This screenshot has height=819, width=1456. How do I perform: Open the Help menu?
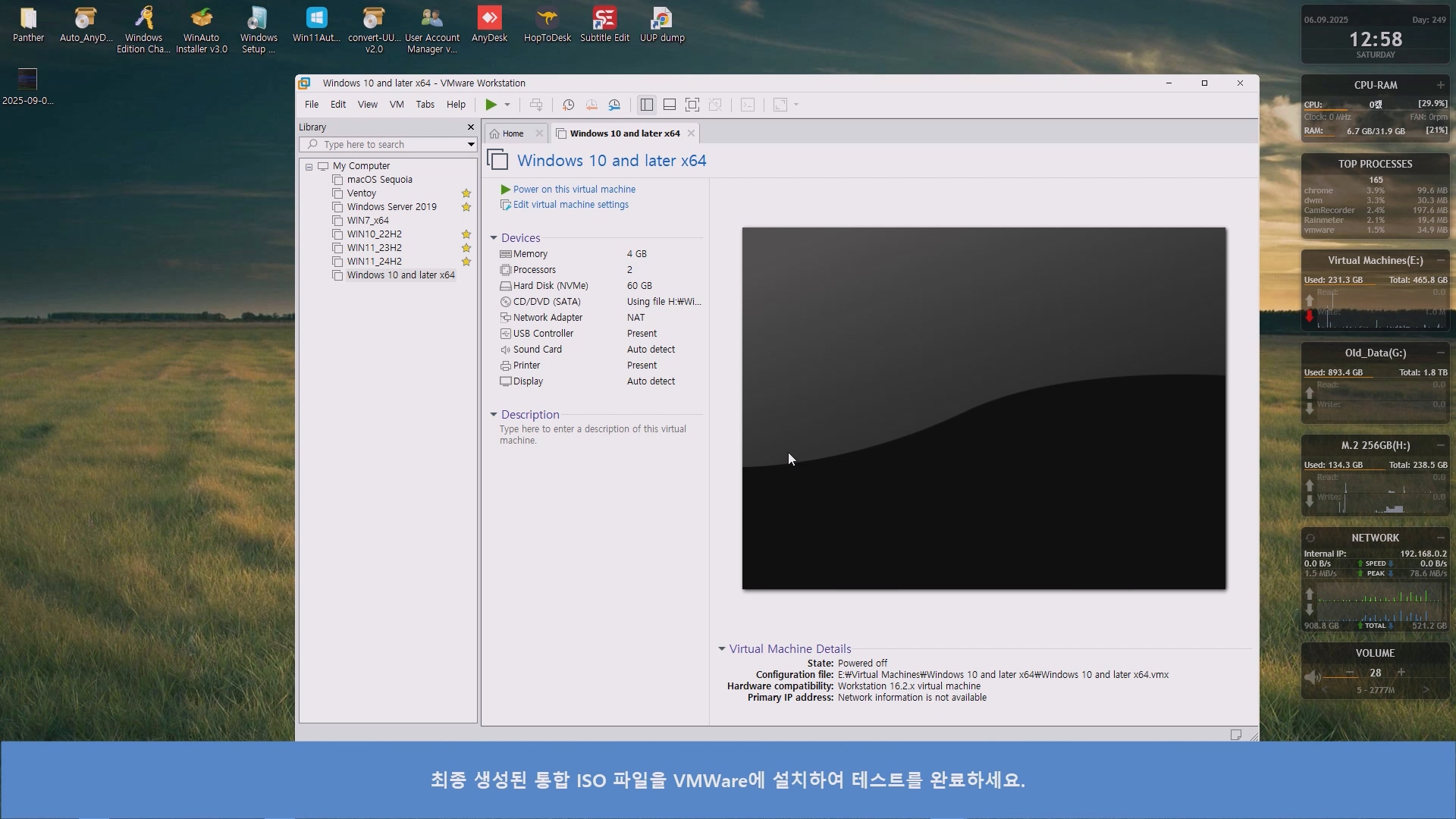(456, 105)
